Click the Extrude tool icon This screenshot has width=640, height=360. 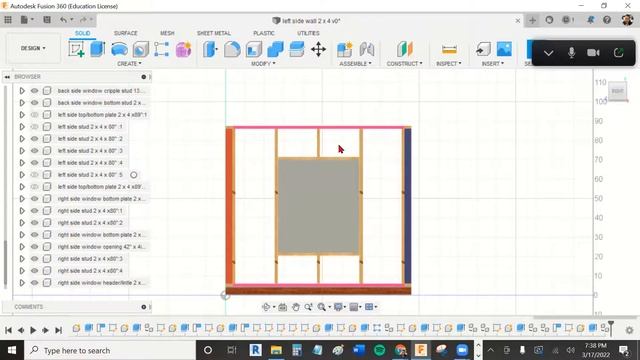(x=98, y=49)
